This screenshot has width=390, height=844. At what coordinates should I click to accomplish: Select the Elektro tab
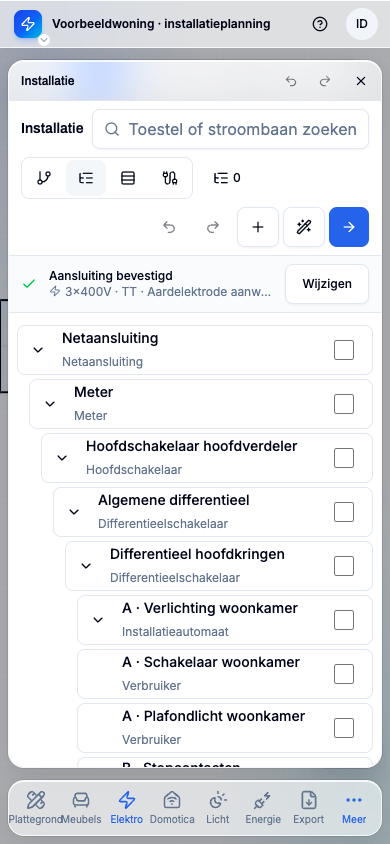click(126, 808)
